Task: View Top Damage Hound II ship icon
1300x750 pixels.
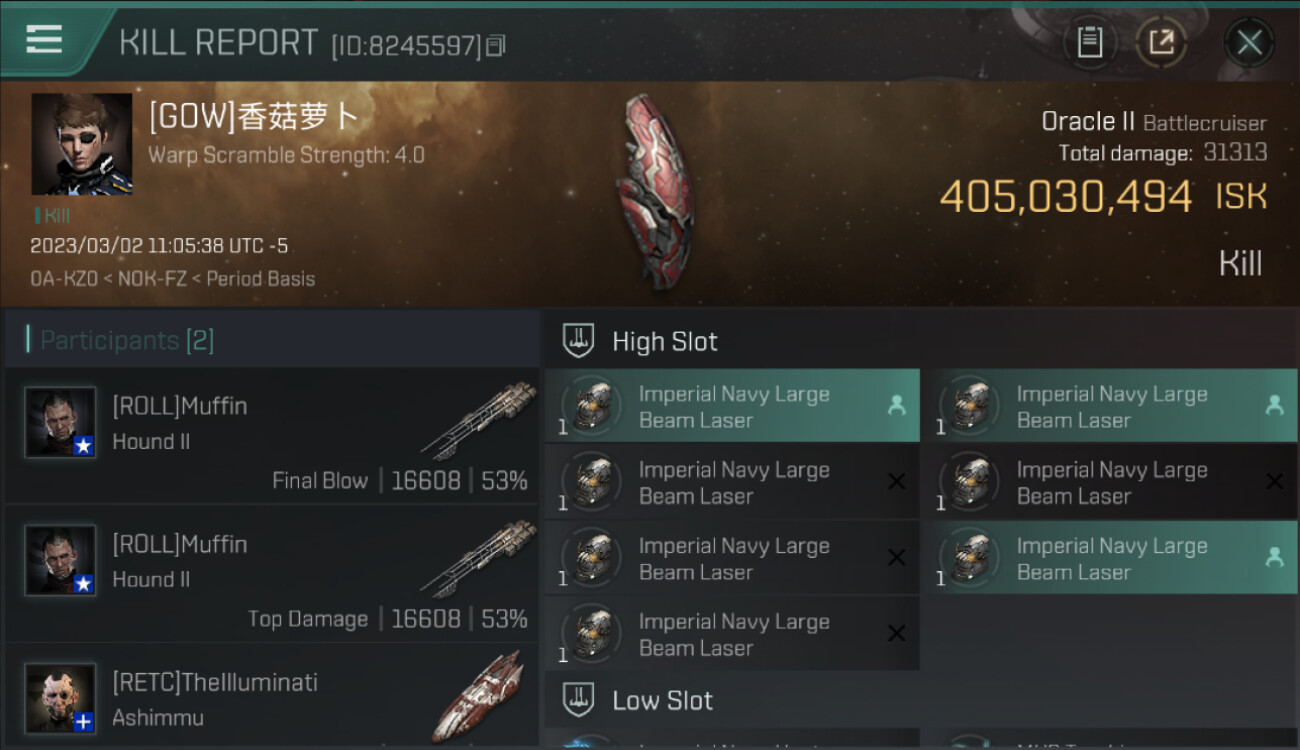Action: [x=480, y=559]
